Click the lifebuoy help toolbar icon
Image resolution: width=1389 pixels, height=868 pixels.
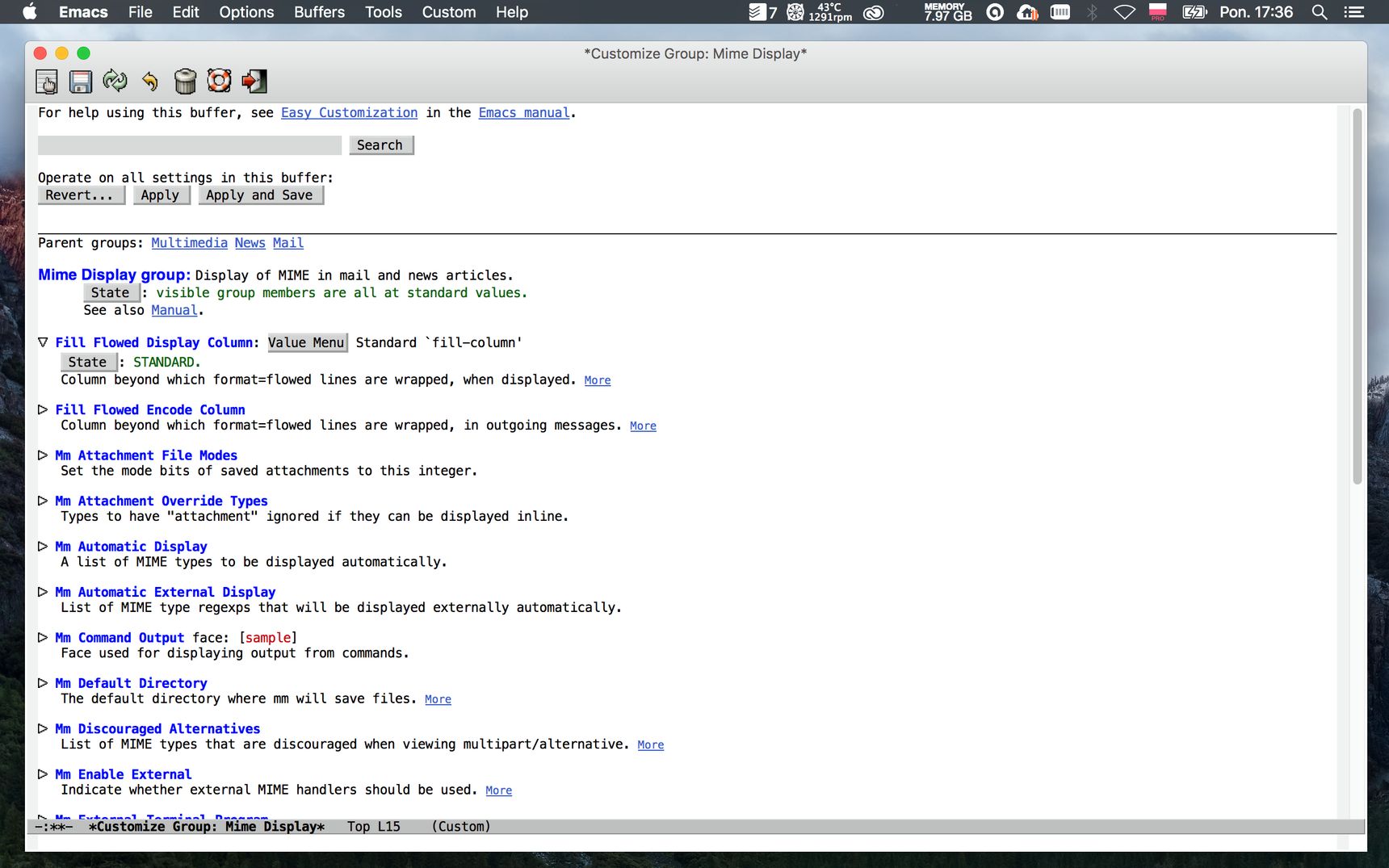[x=219, y=81]
